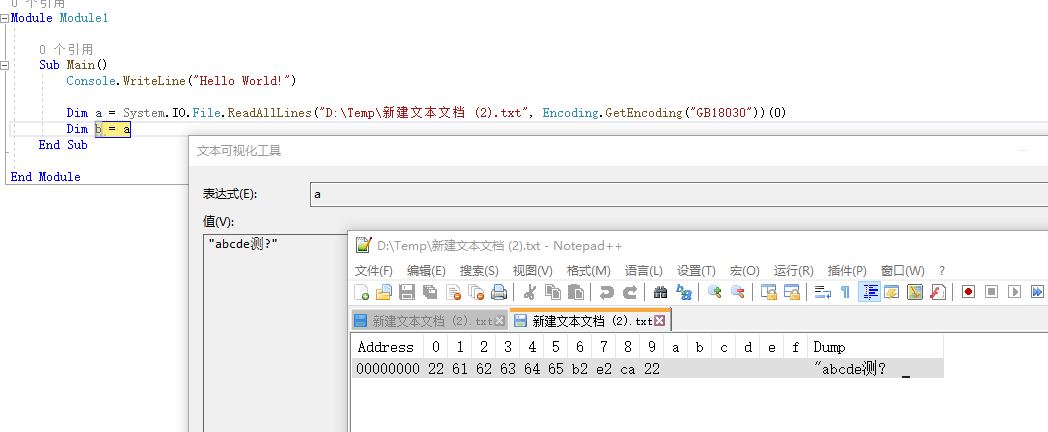This screenshot has height=432, width=1048.
Task: Click the Zoom In magnifier icon
Action: click(x=714, y=292)
